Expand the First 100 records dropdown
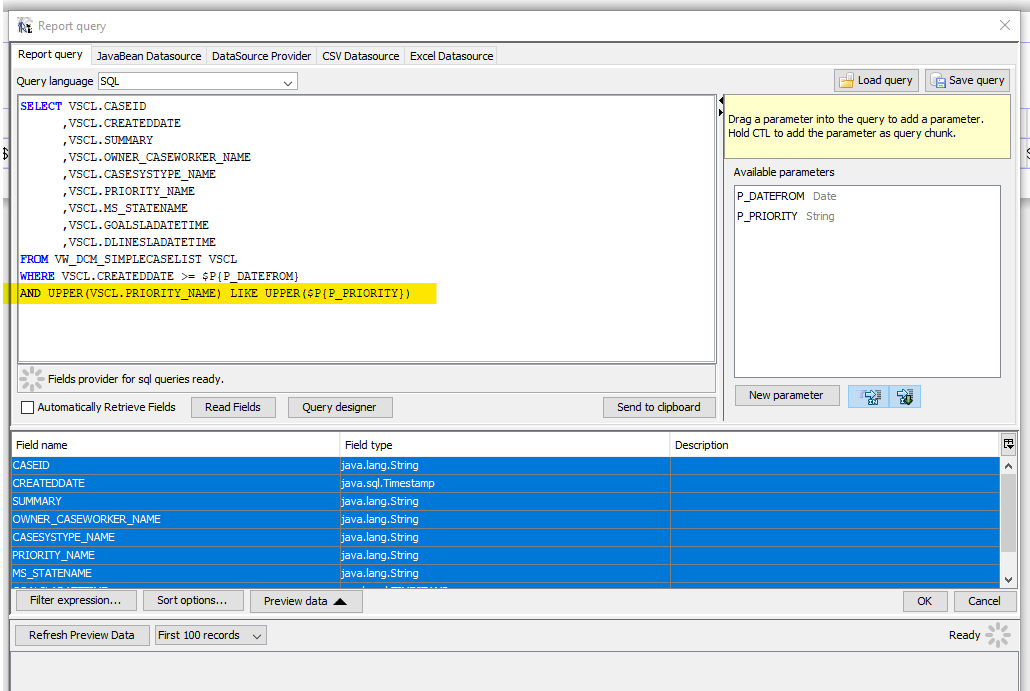The width and height of the screenshot is (1030, 691). (x=210, y=635)
